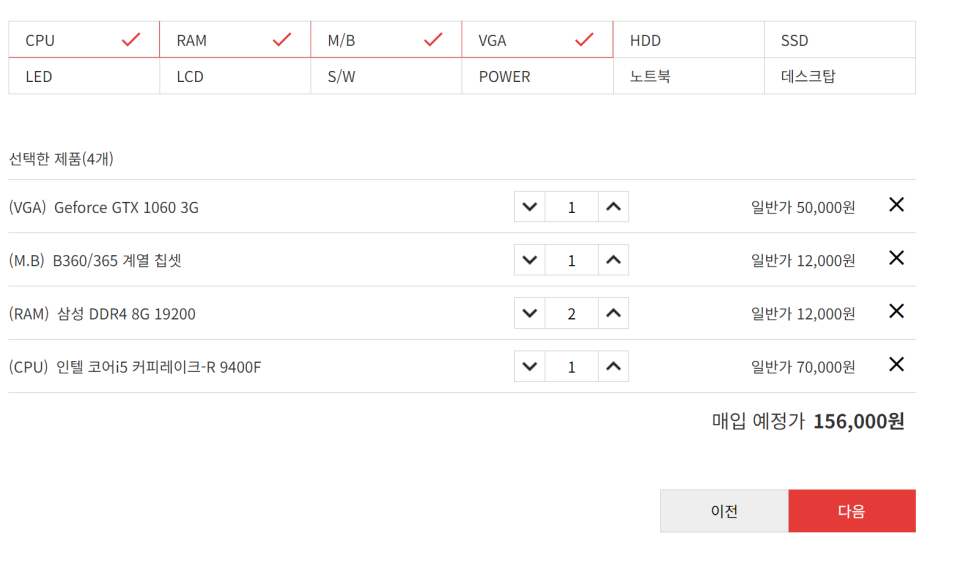Deselect the VGA category
966x566 pixels.
pyautogui.click(x=537, y=40)
